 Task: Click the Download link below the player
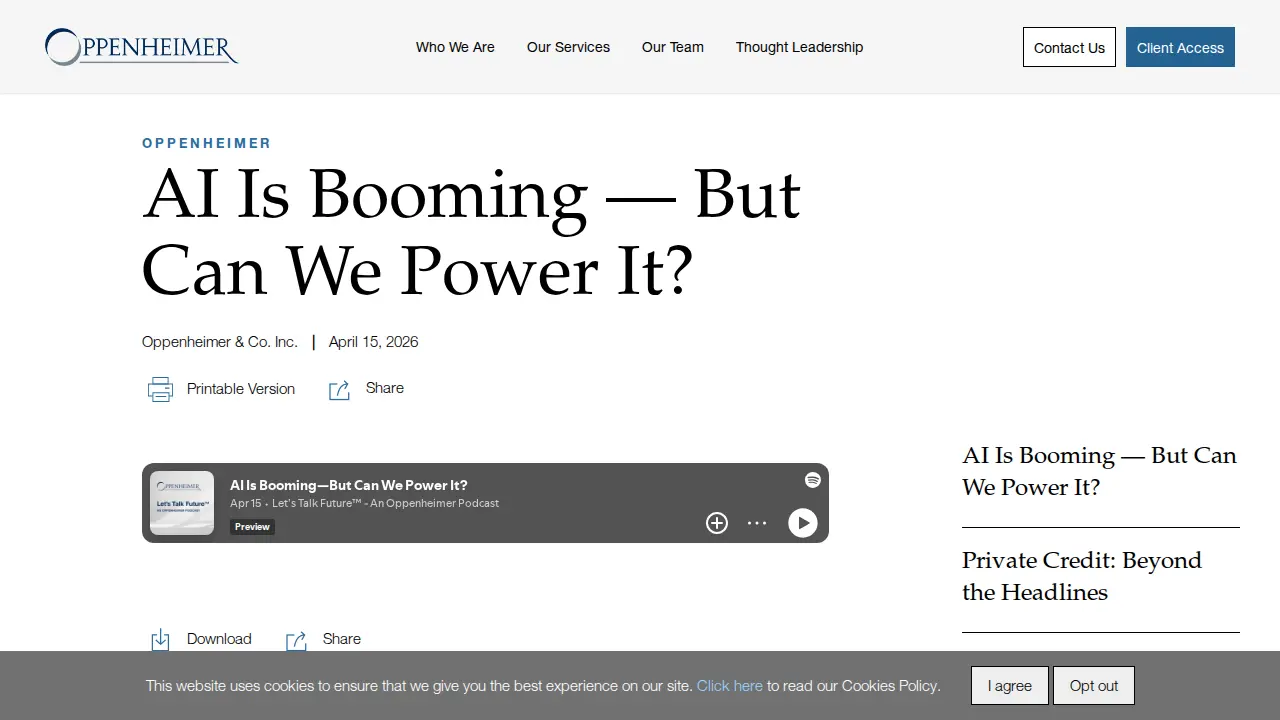click(219, 639)
